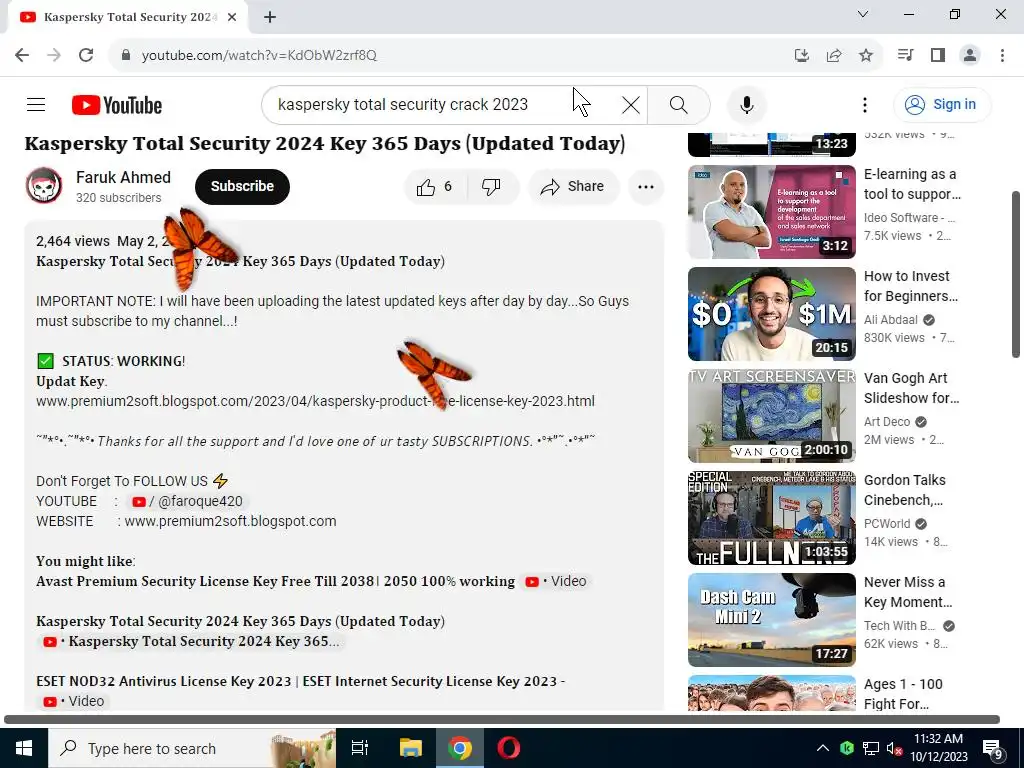This screenshot has width=1024, height=768.
Task: Reload the page
Action: pyautogui.click(x=86, y=55)
